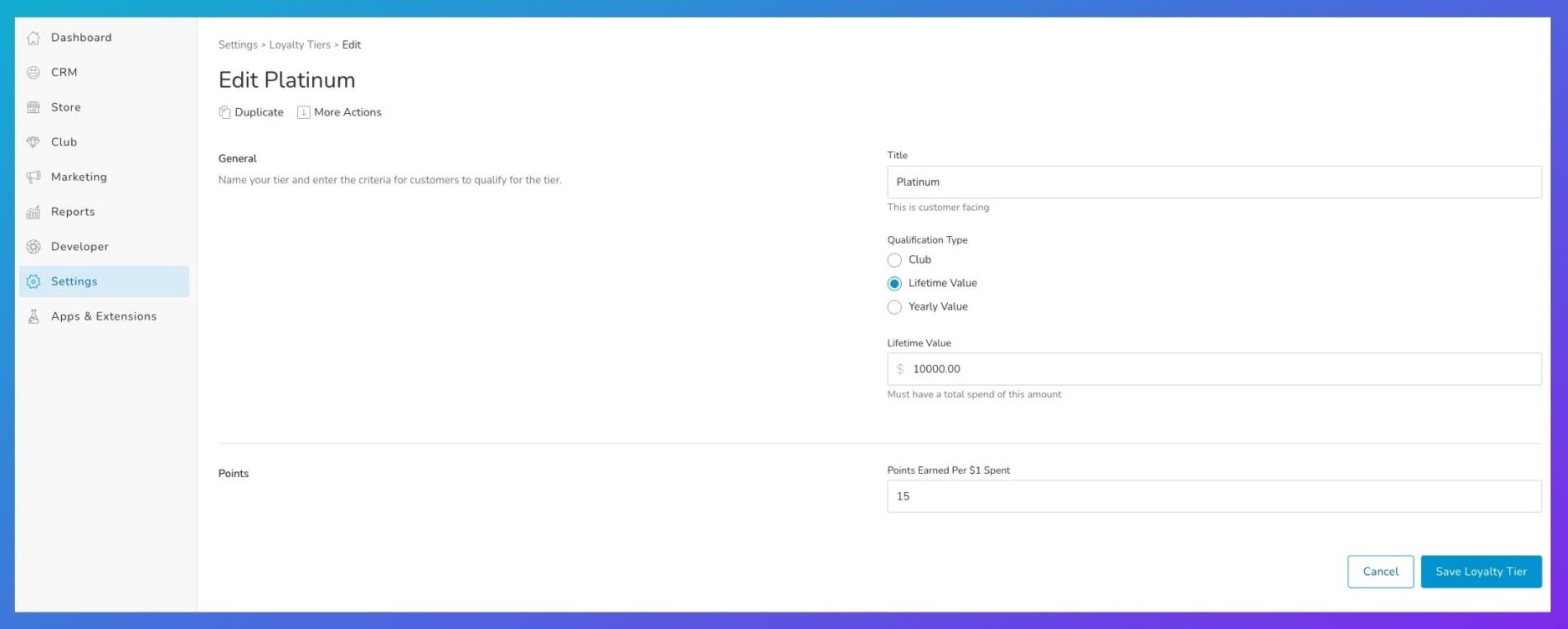
Task: Click the Lifetime Value amount field
Action: pos(1215,369)
